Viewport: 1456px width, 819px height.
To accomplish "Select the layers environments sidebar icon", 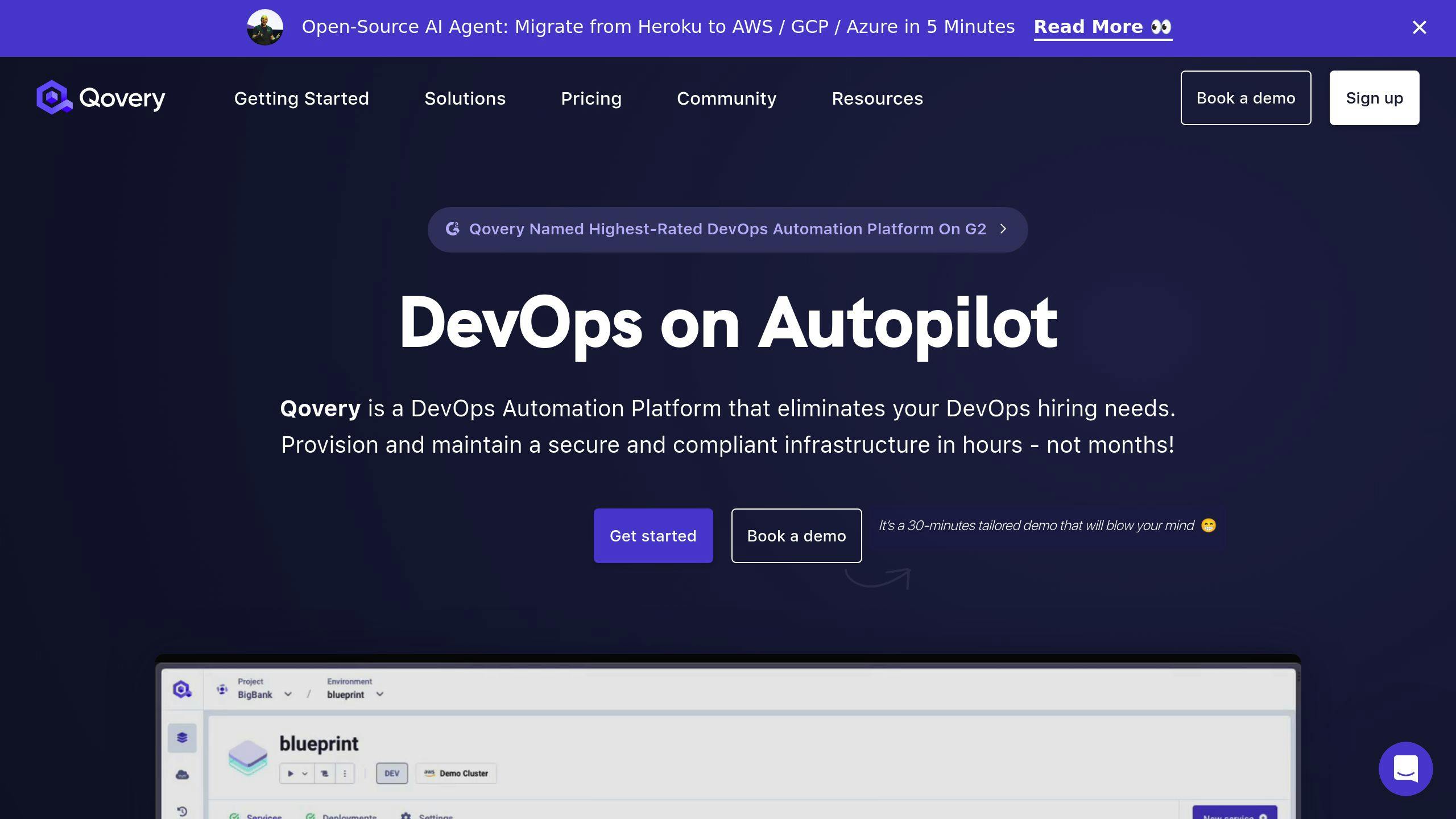I will (x=182, y=738).
